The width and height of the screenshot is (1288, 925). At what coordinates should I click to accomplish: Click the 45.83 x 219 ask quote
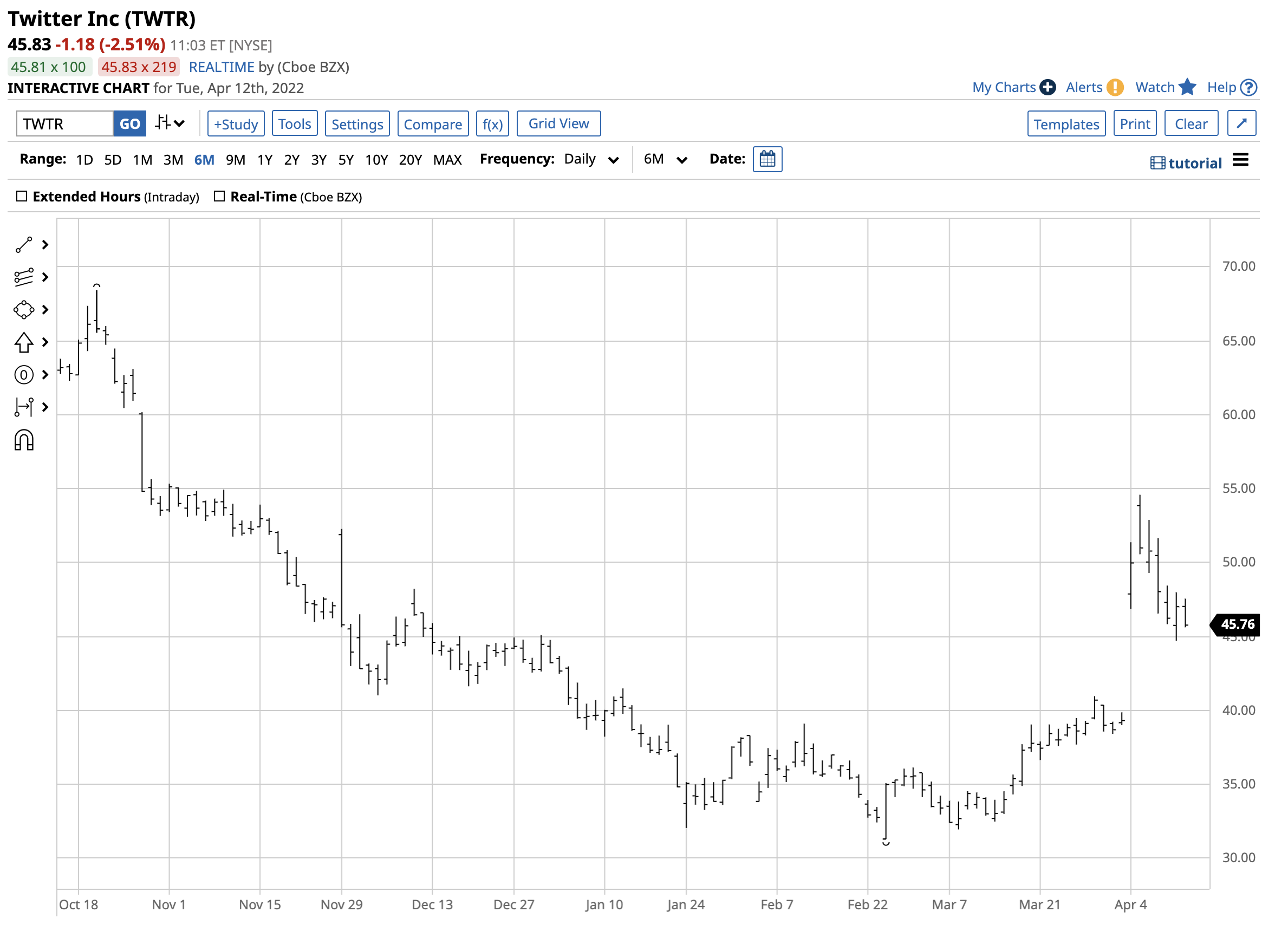(139, 67)
